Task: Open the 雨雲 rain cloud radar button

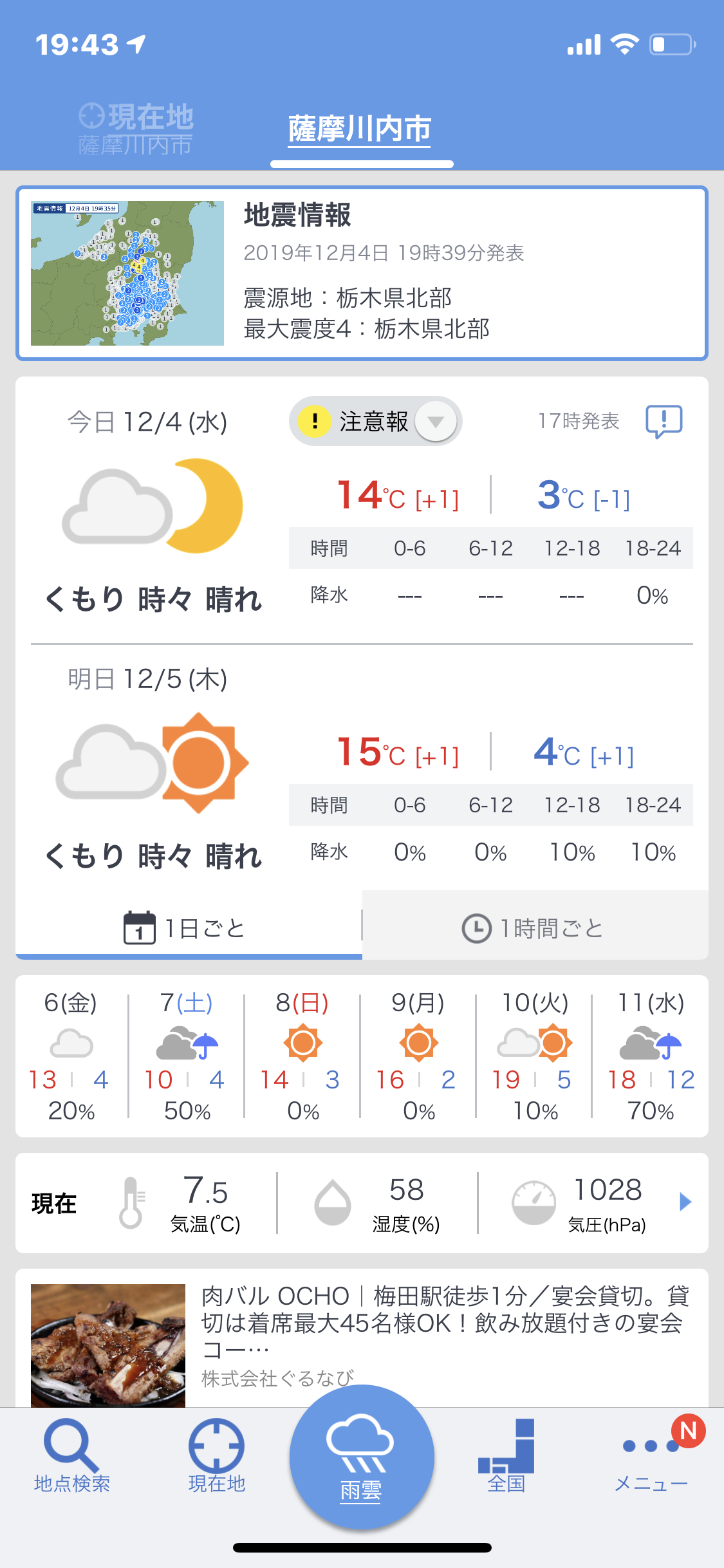Action: coord(362,1457)
